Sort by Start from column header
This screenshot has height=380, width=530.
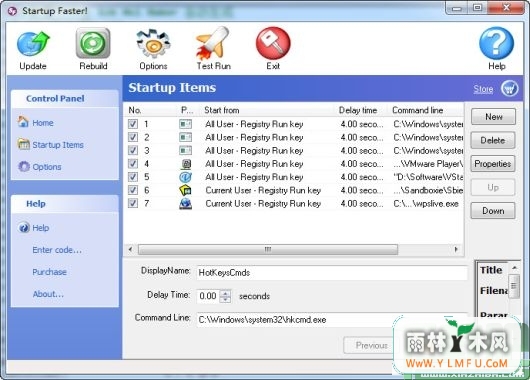tap(268, 110)
